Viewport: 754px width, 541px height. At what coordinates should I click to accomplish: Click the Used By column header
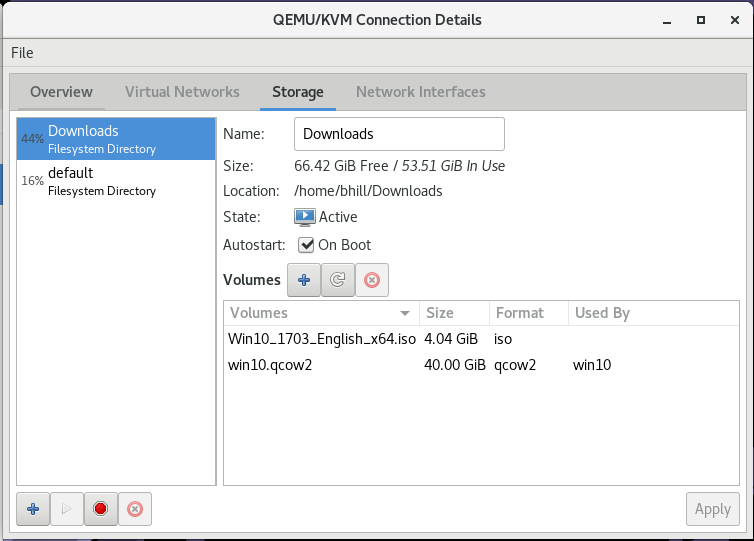click(x=654, y=313)
